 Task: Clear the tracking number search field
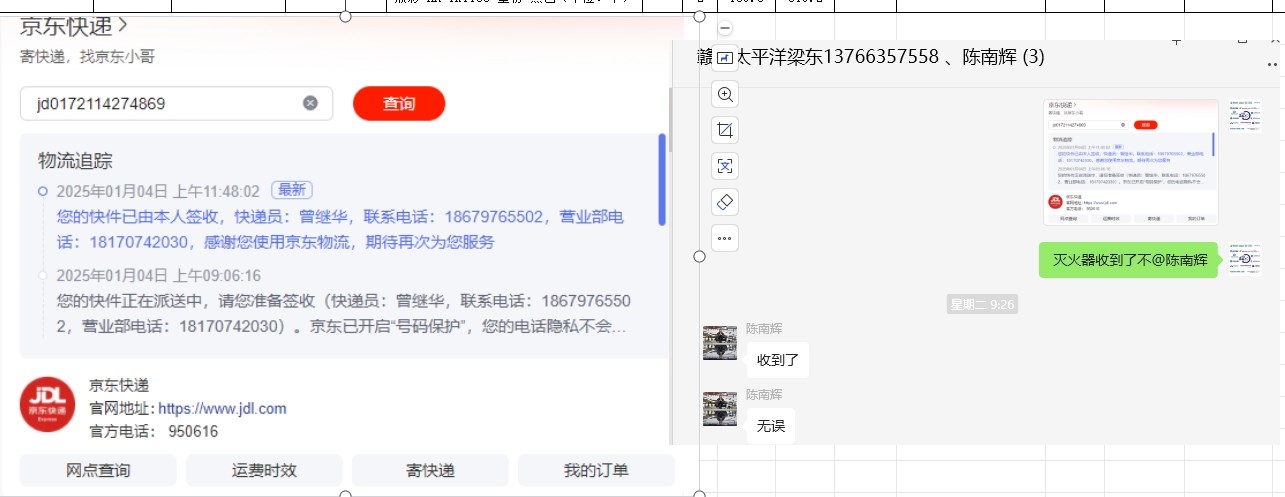310,103
